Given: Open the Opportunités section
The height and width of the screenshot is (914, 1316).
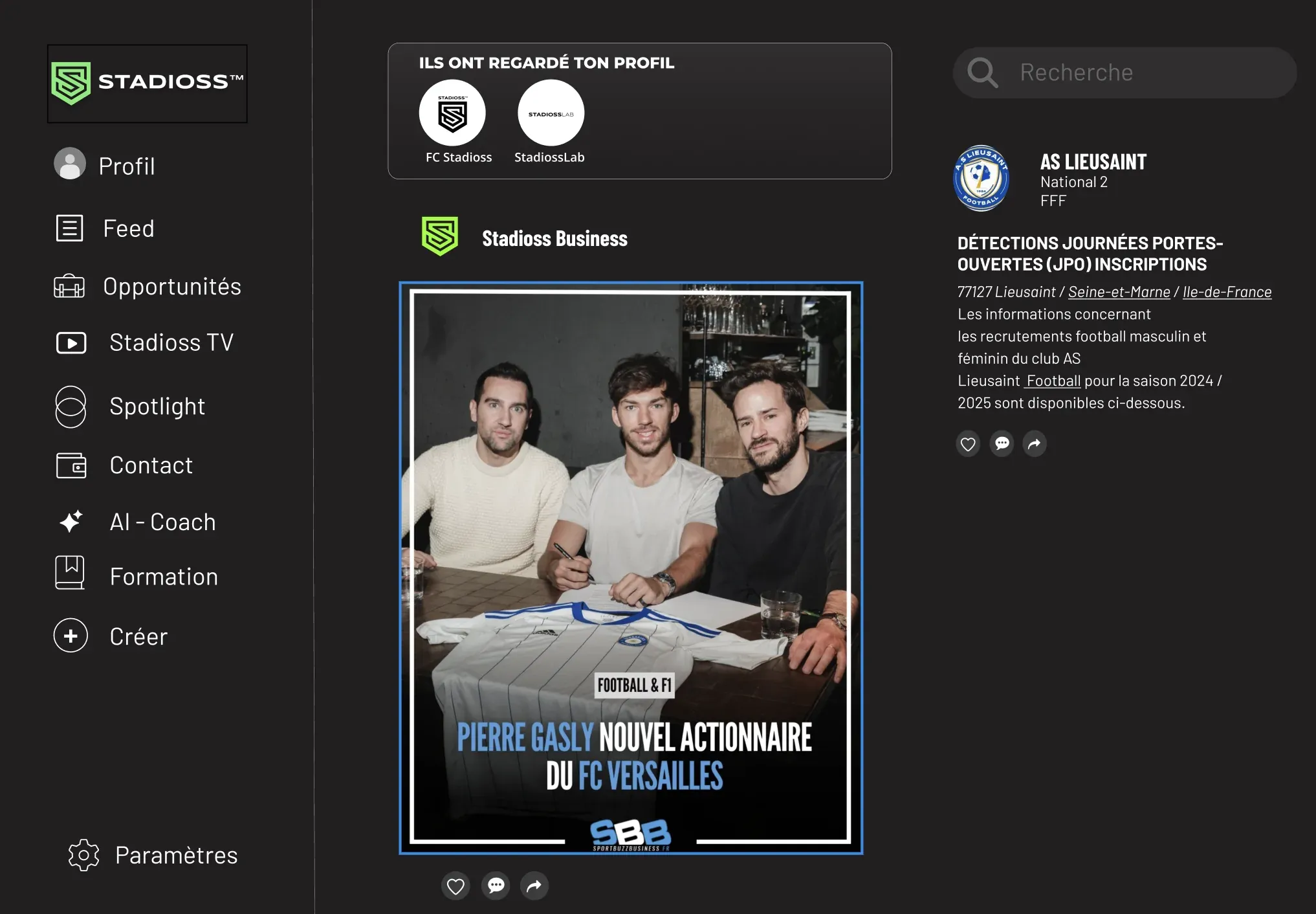Looking at the screenshot, I should [x=172, y=287].
